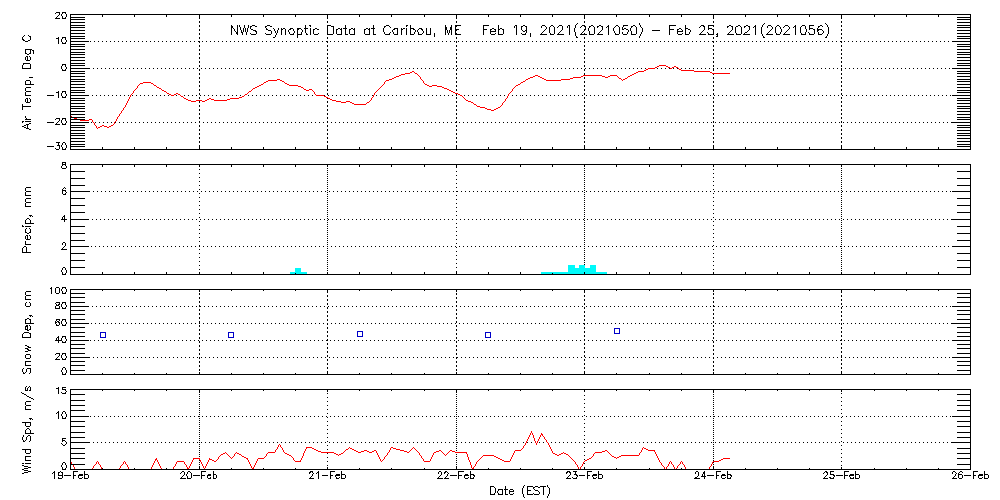Click the cyan precipitation bars near 23-Feb
Image resolution: width=1000 pixels, height=500 pixels.
(580, 268)
